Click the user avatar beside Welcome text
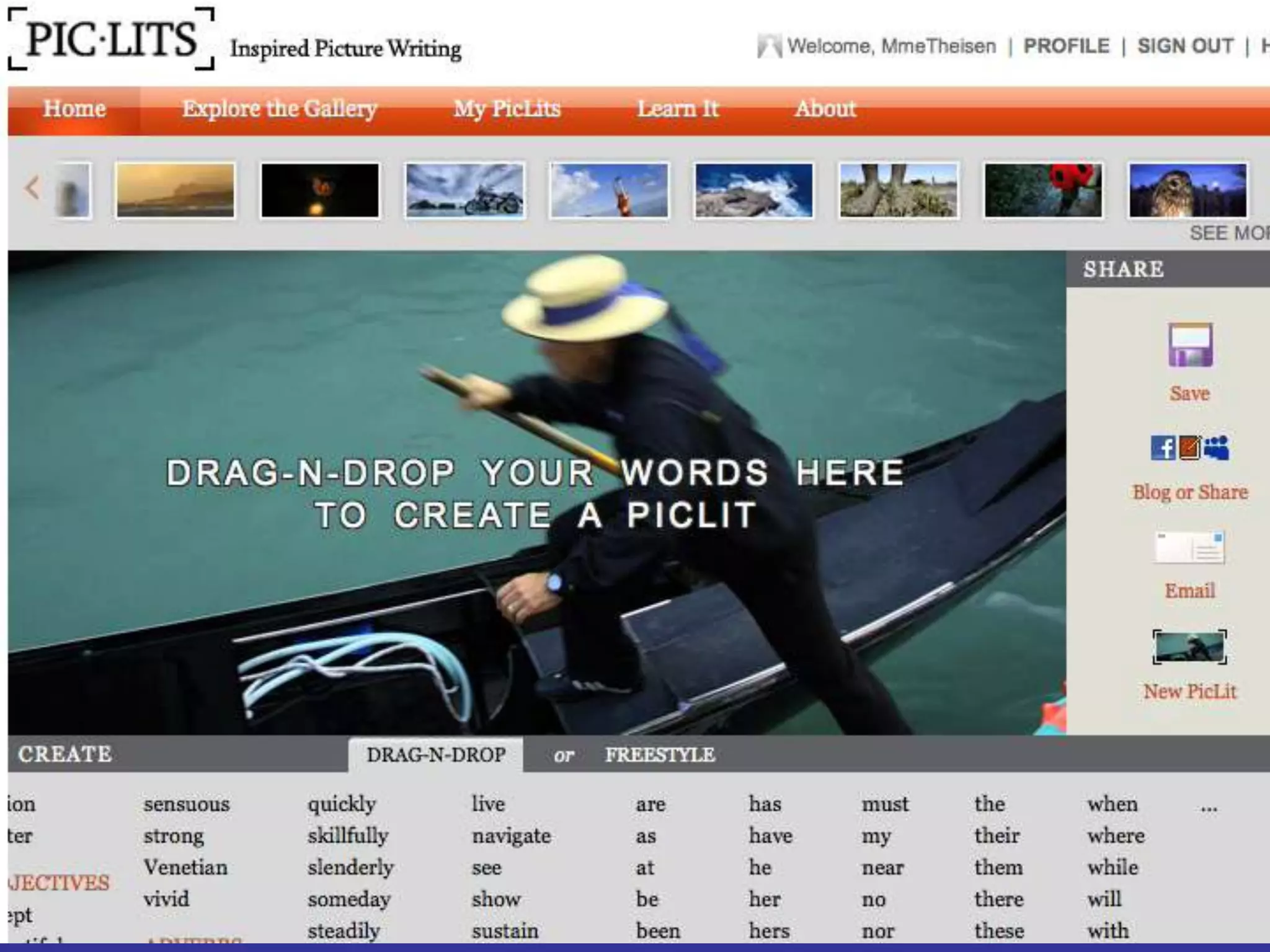This screenshot has height=952, width=1270. pos(769,46)
